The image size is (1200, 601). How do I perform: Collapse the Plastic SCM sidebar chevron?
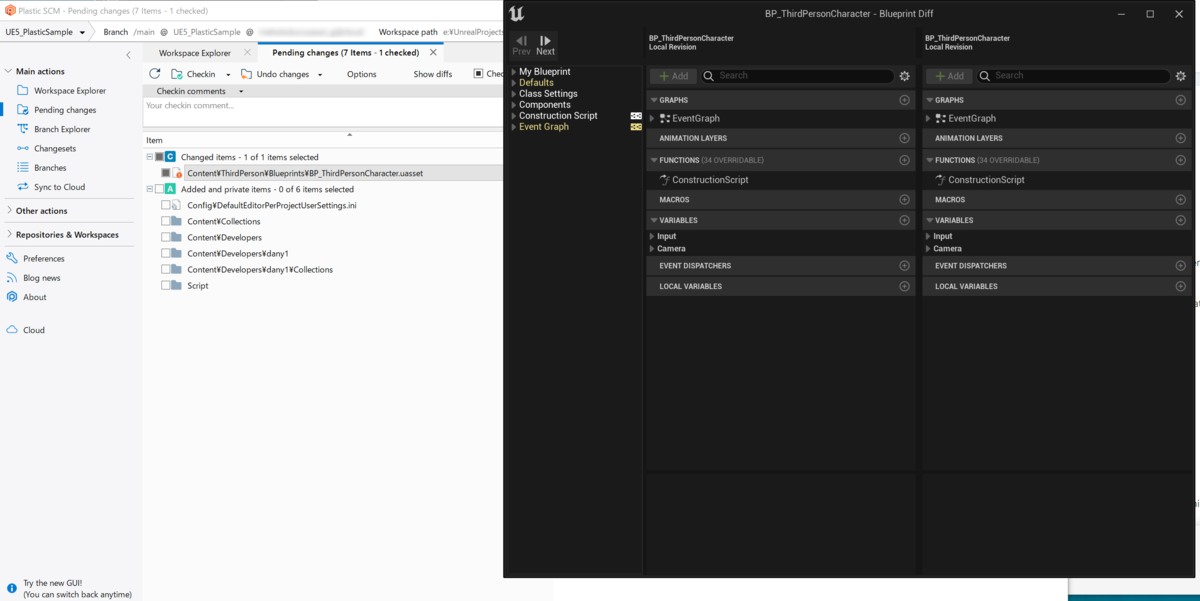(x=128, y=55)
